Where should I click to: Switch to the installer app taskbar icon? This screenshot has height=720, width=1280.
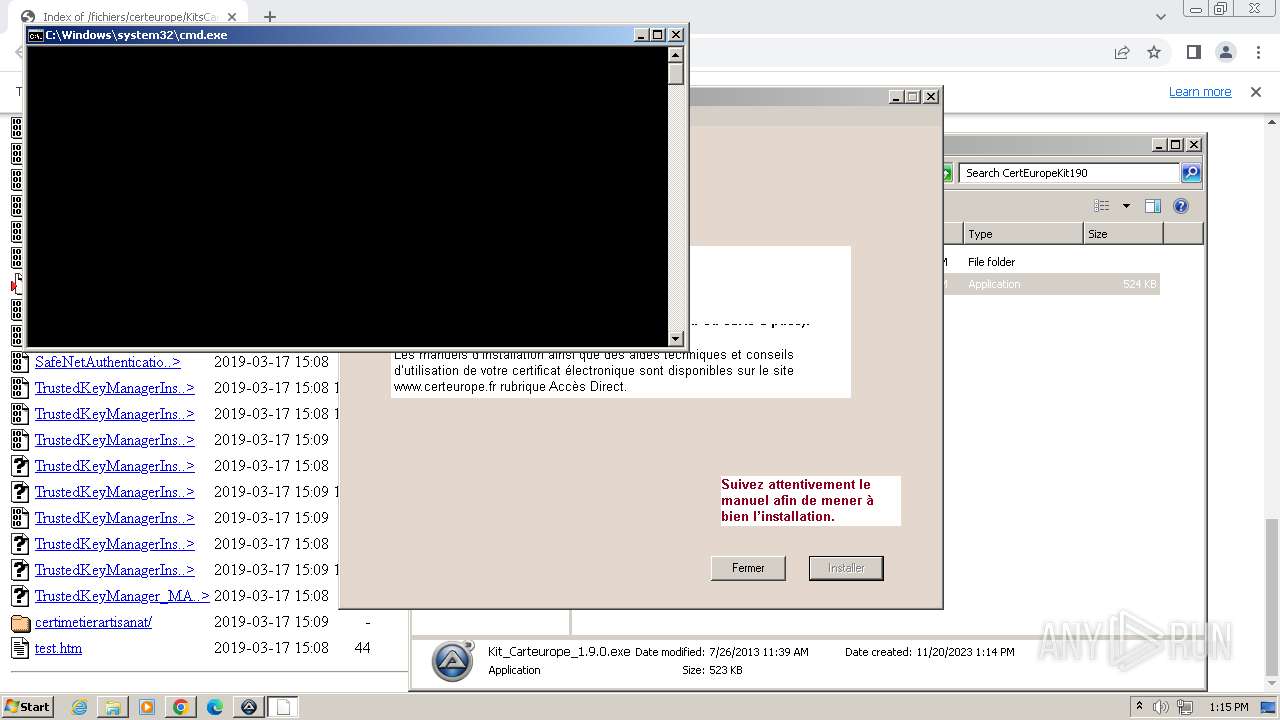(249, 707)
